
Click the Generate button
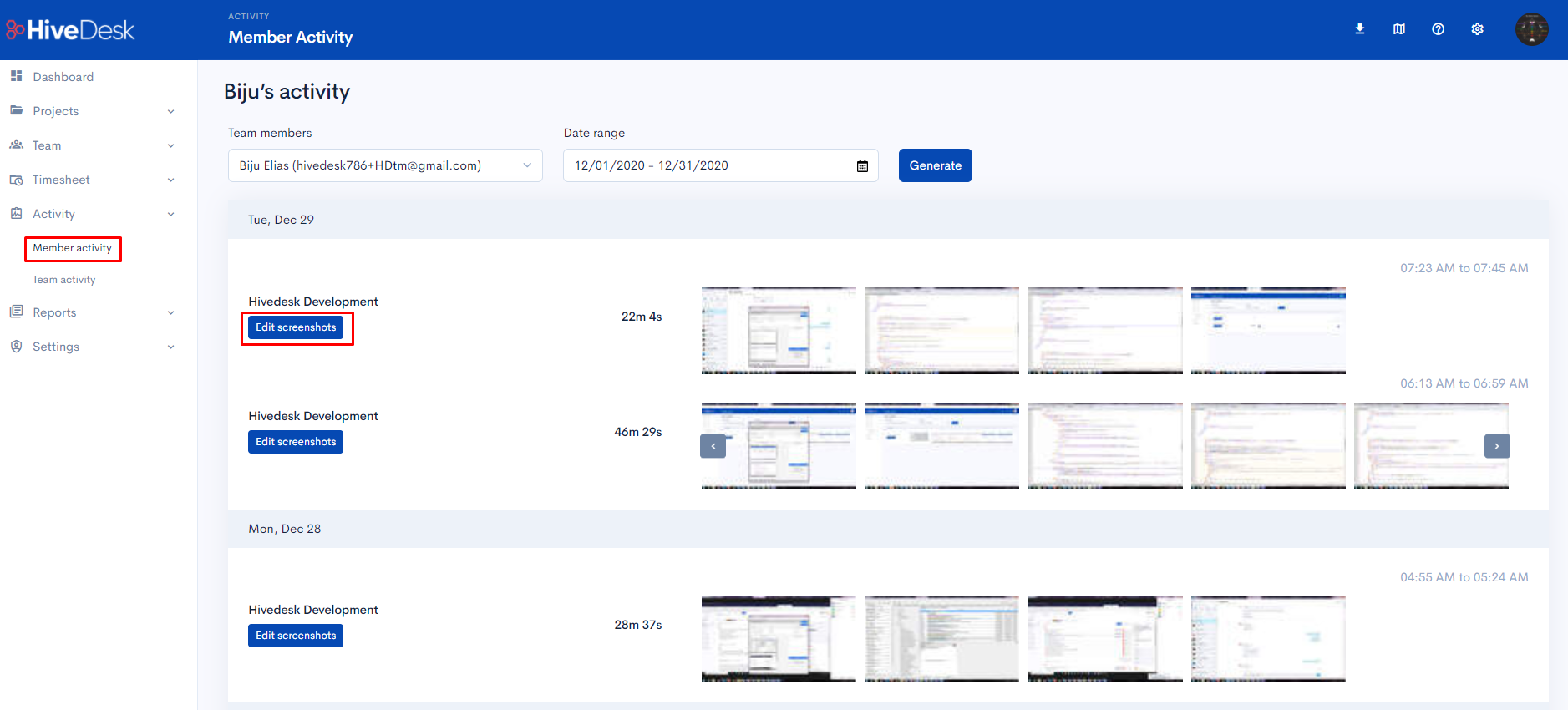(935, 165)
